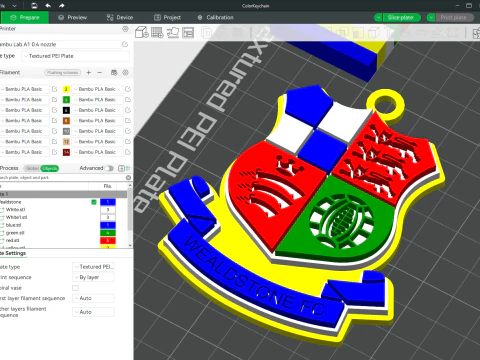Open Printer section settings gear
480x360 pixels.
tap(125, 29)
